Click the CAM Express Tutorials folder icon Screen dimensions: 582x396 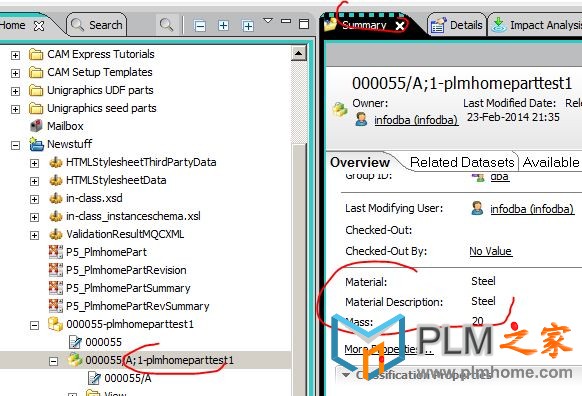(36, 55)
